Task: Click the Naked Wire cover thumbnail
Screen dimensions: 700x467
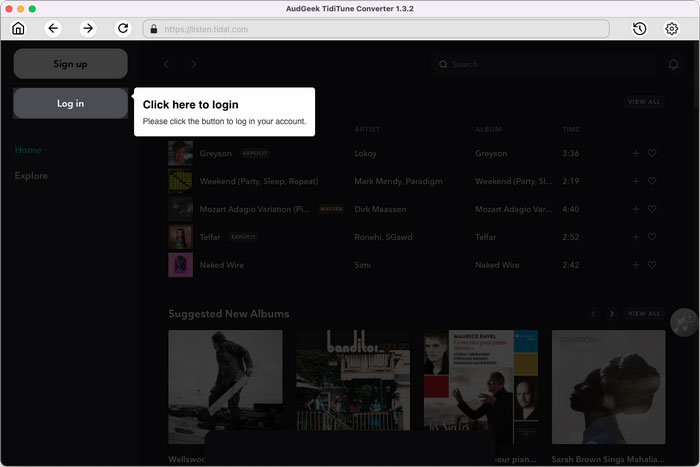Action: coord(180,265)
